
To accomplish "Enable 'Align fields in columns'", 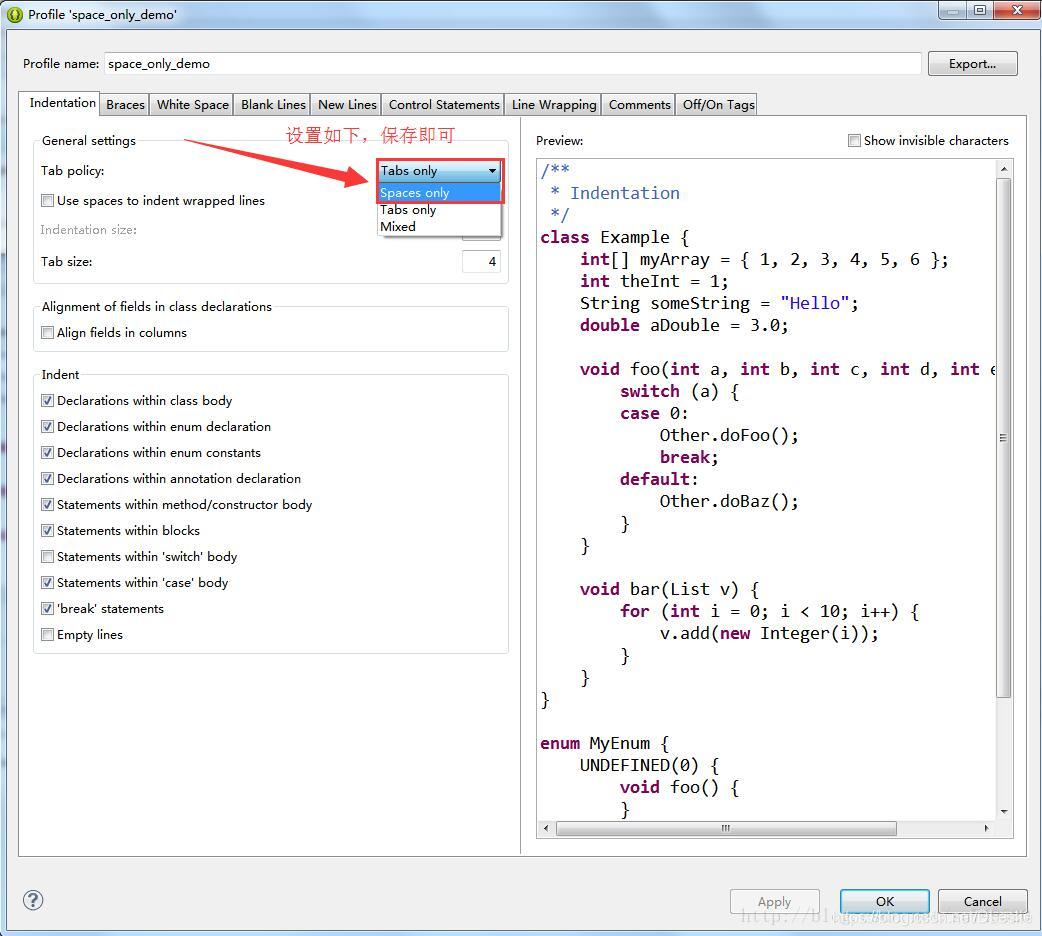I will (x=47, y=332).
